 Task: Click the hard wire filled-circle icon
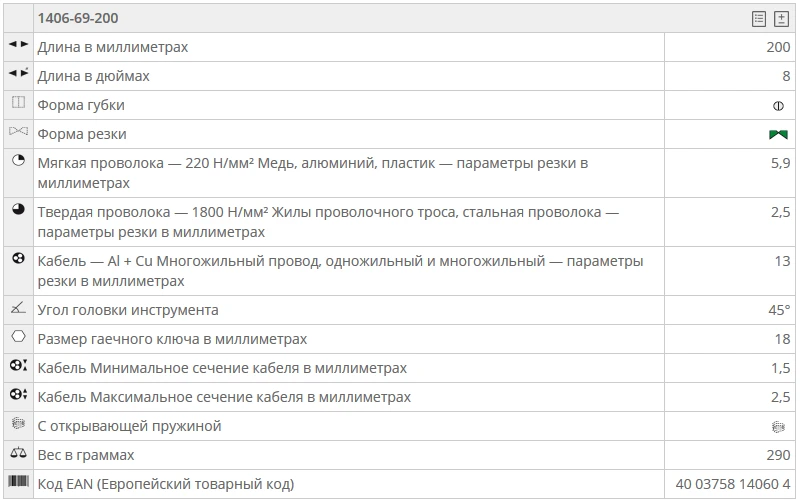tap(18, 210)
